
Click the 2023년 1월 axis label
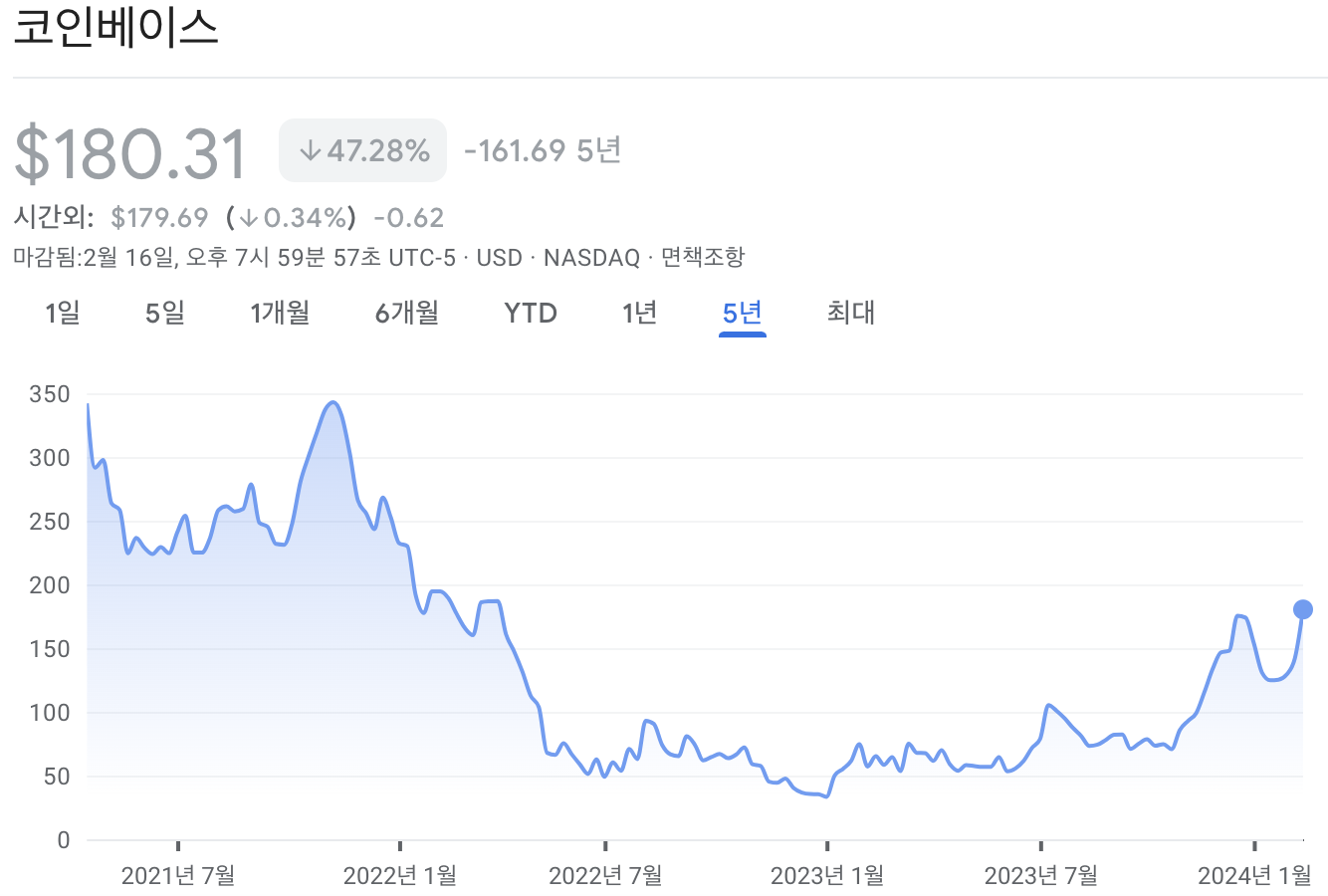pos(827,876)
